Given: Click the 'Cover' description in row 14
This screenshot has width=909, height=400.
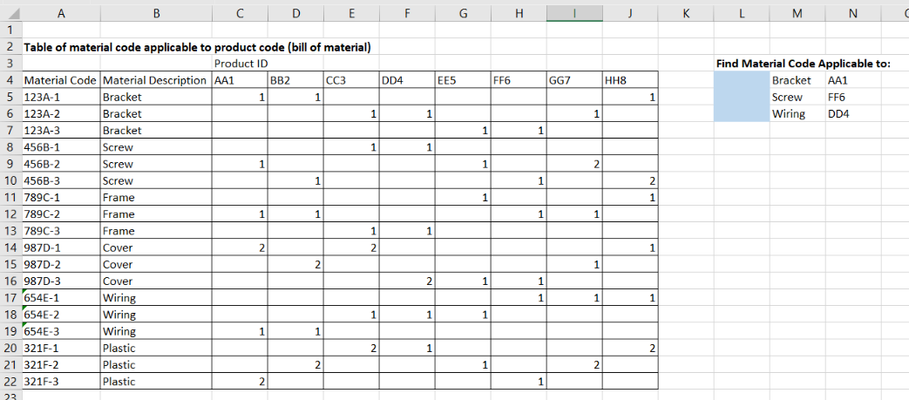Looking at the screenshot, I should (x=156, y=248).
